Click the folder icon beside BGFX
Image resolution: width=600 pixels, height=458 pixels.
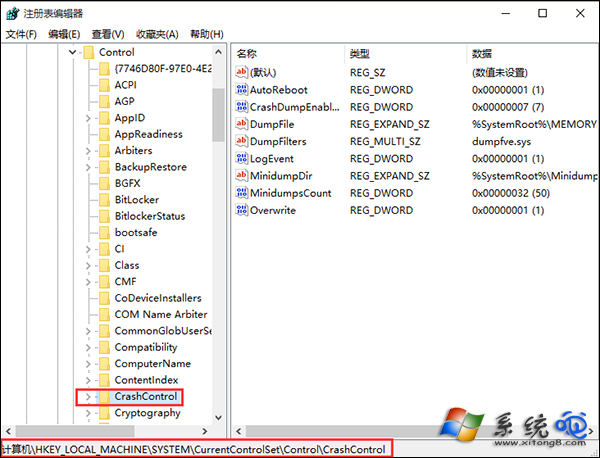(x=104, y=183)
